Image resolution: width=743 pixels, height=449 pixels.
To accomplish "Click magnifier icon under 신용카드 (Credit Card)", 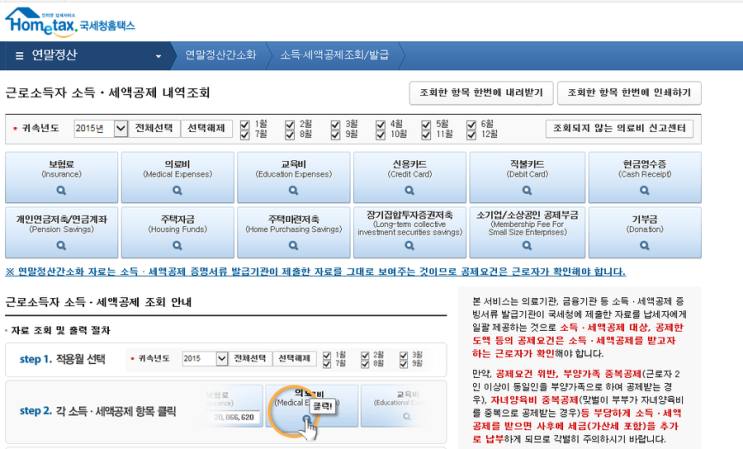I will click(409, 190).
